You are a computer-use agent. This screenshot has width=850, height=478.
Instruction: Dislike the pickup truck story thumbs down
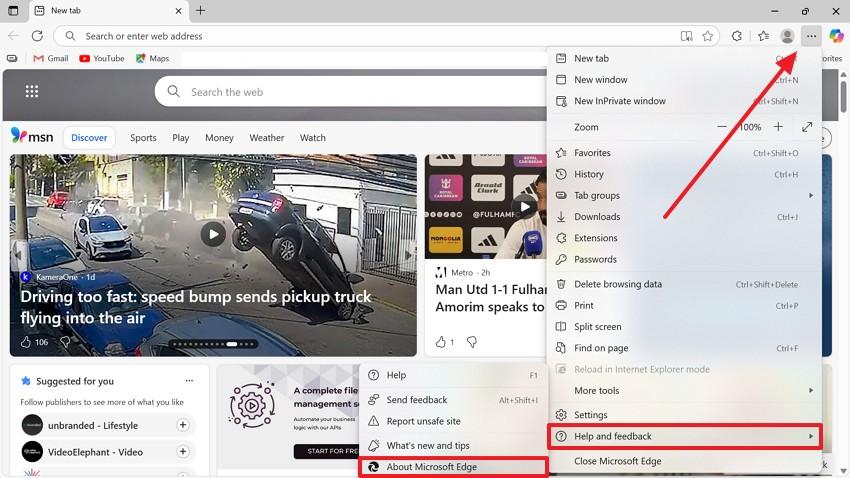pos(65,342)
